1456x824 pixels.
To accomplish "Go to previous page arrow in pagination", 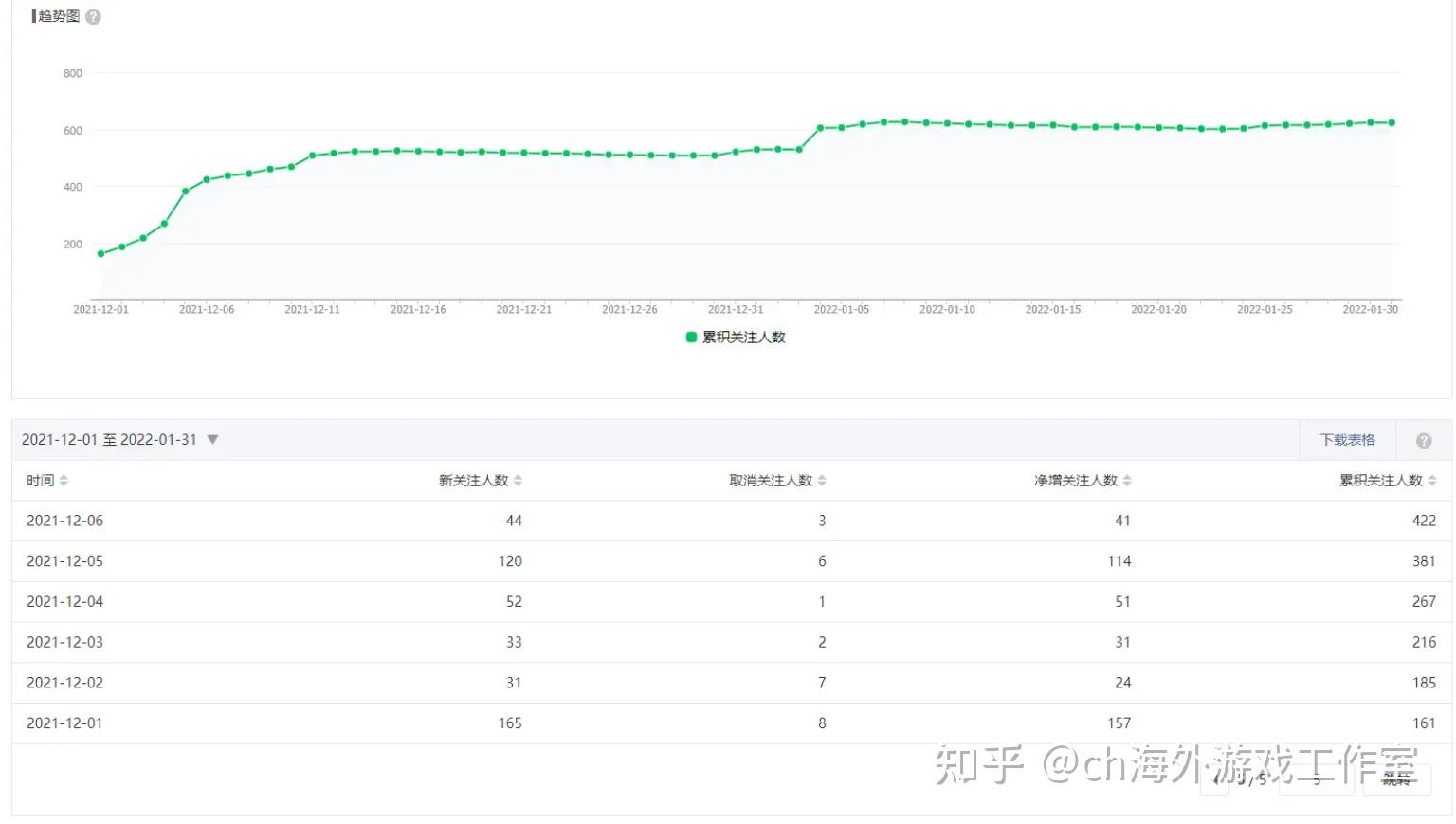I will (1216, 779).
